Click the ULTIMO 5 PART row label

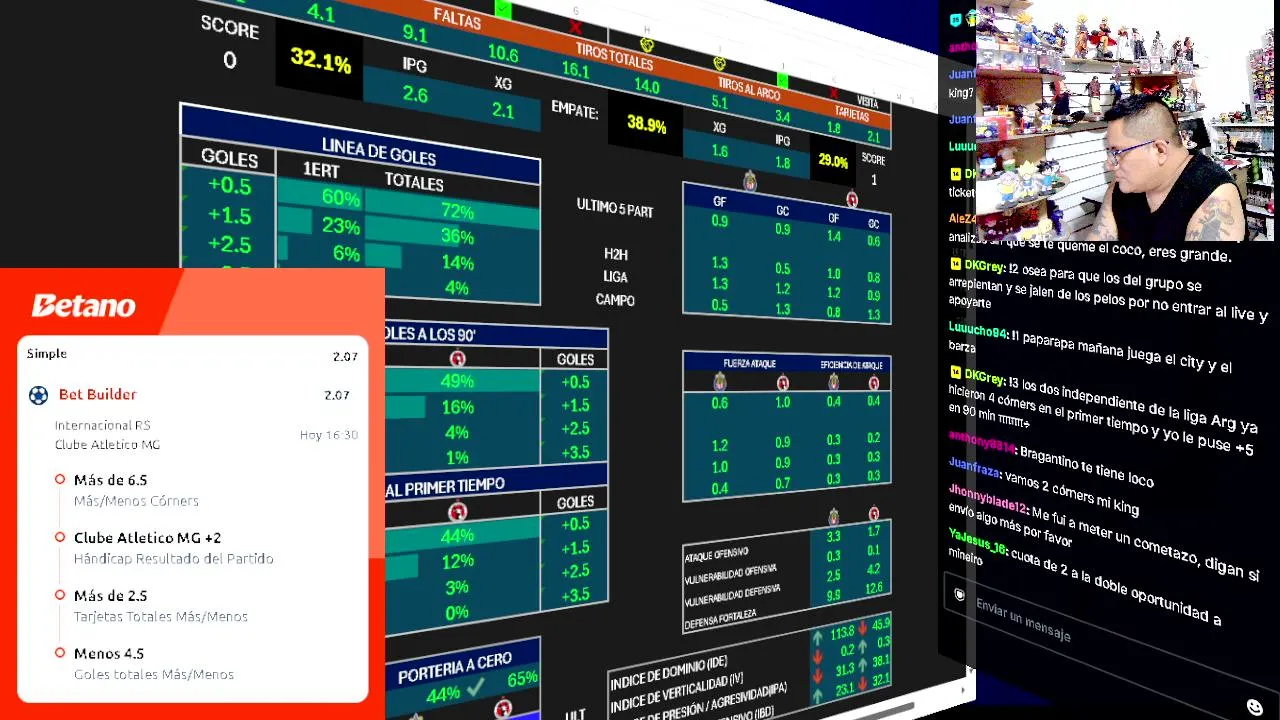pos(614,208)
